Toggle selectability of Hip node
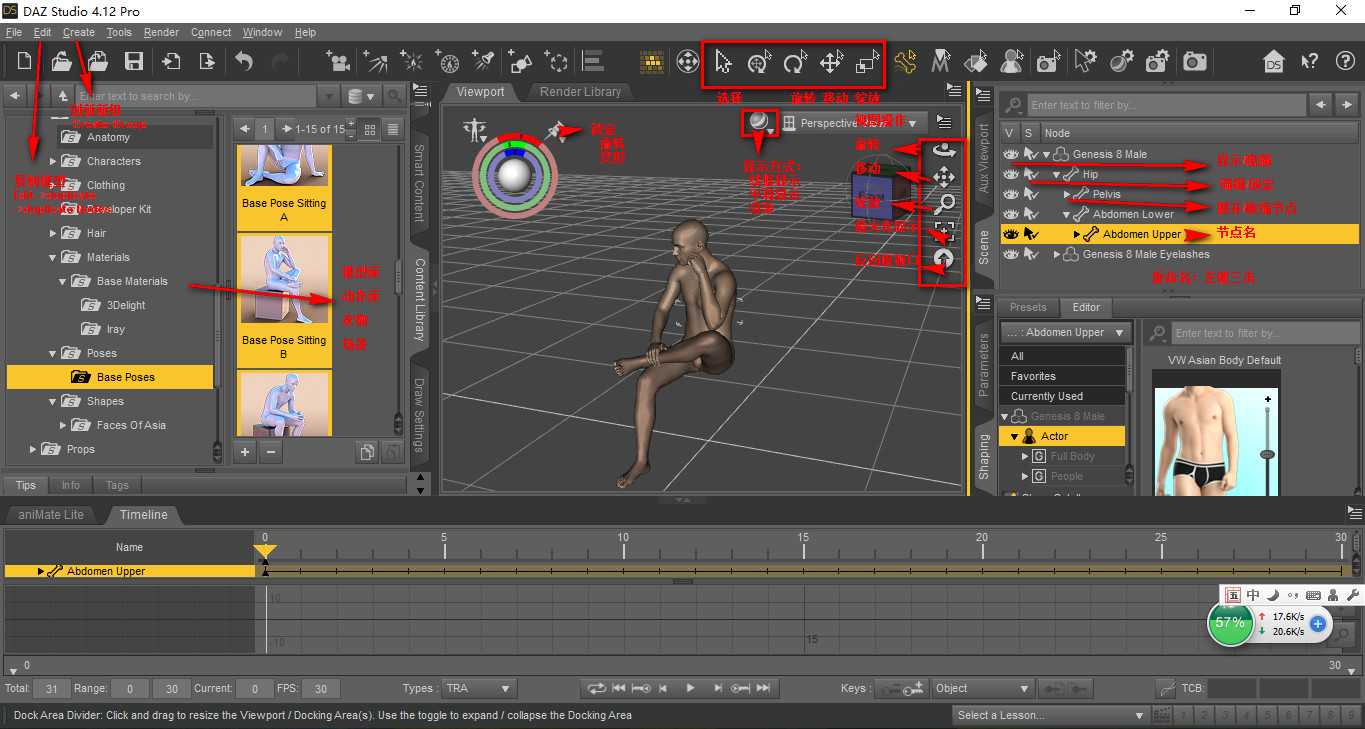 (1031, 174)
